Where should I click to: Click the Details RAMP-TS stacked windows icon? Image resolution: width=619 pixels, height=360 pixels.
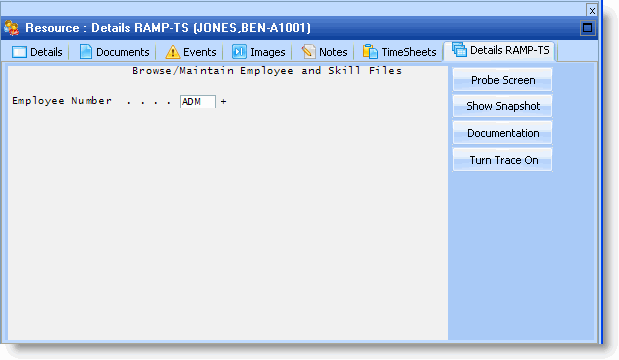point(459,50)
